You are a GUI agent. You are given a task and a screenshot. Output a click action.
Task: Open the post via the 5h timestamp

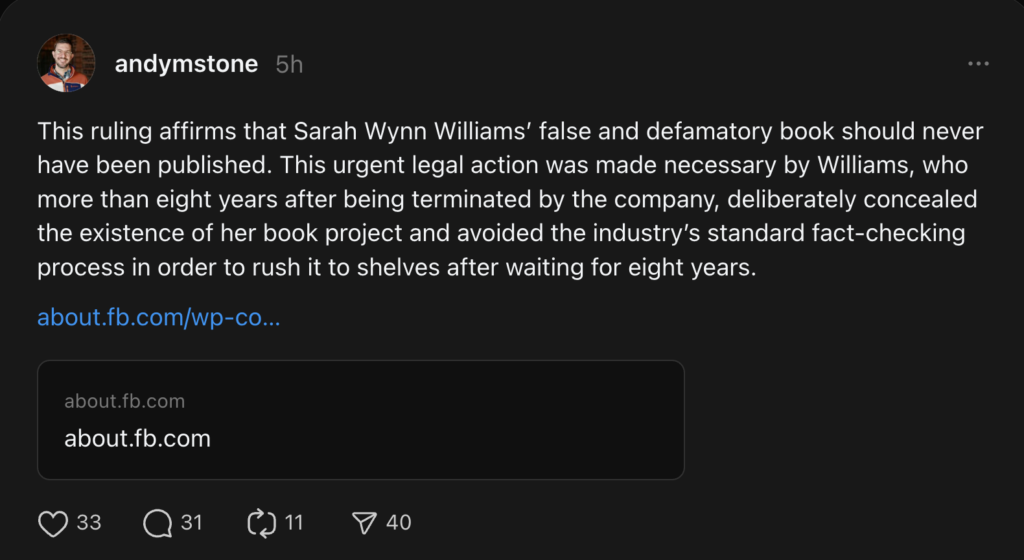tap(290, 65)
